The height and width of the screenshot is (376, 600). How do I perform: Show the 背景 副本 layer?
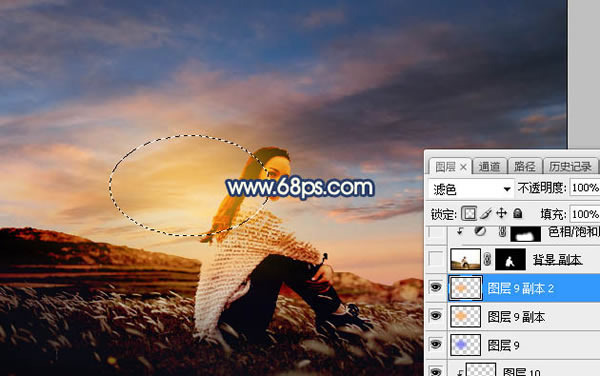click(436, 259)
